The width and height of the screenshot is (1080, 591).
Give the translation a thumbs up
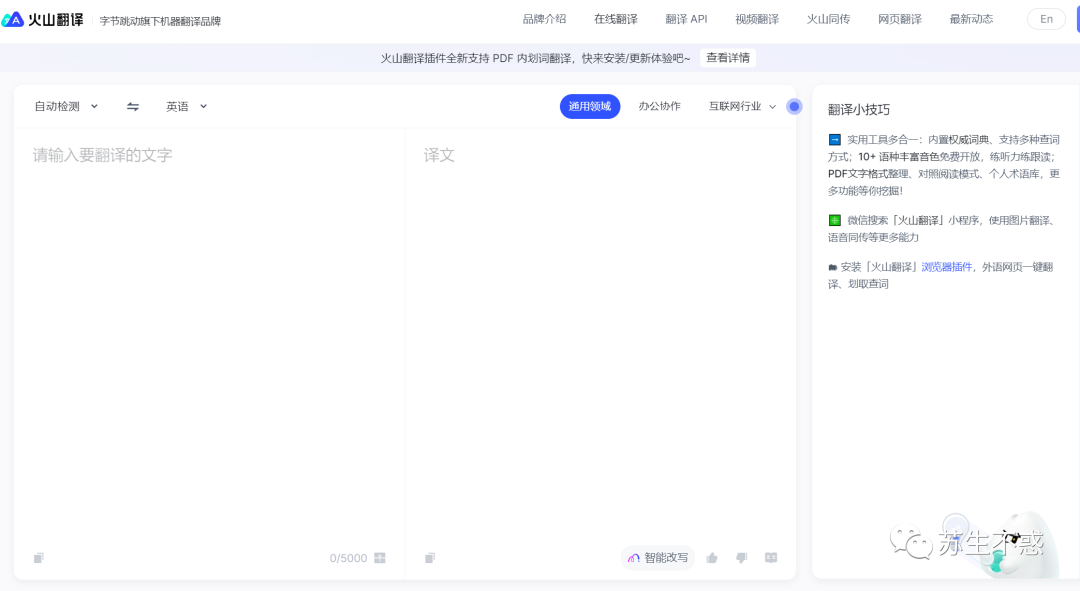[x=712, y=558]
